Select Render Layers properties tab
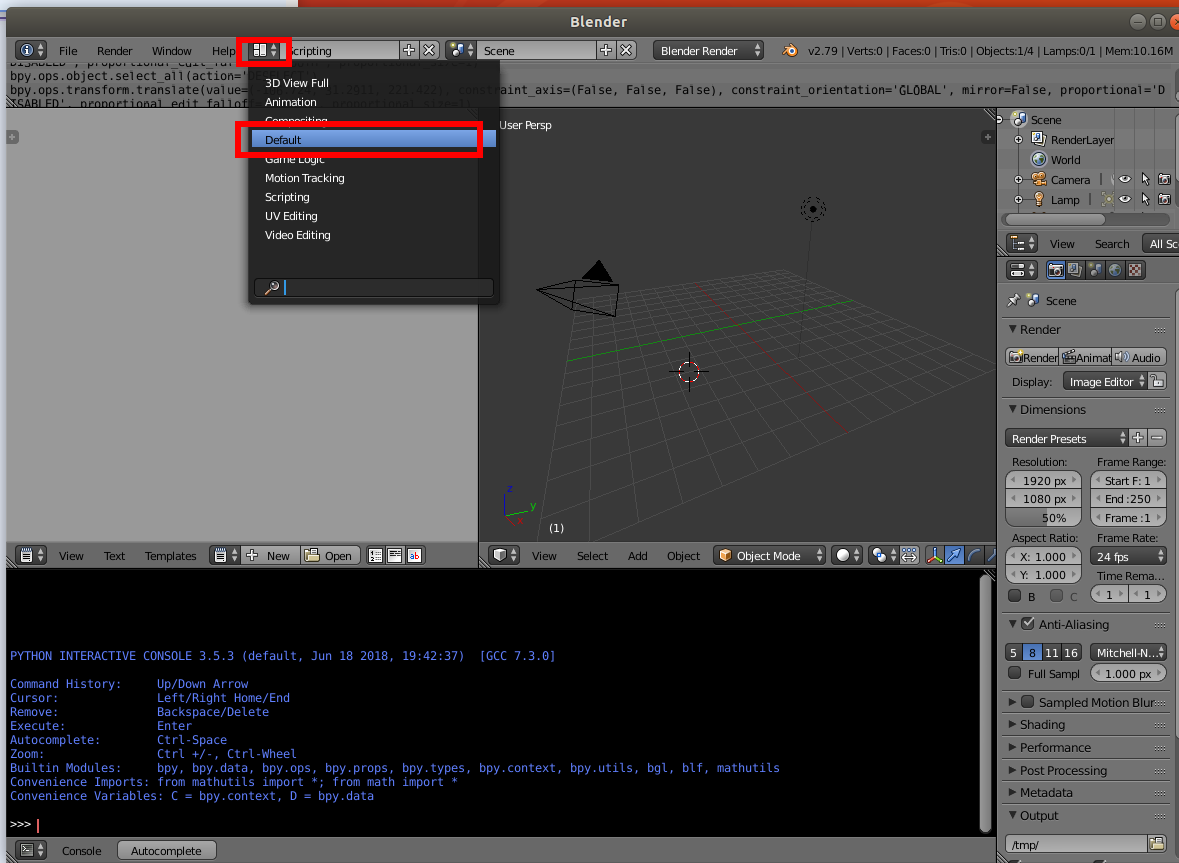This screenshot has width=1179, height=863. click(1075, 270)
